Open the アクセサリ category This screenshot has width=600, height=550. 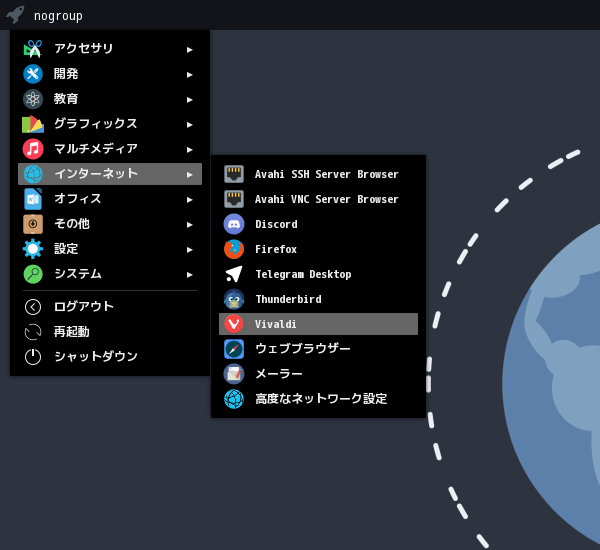coord(110,49)
